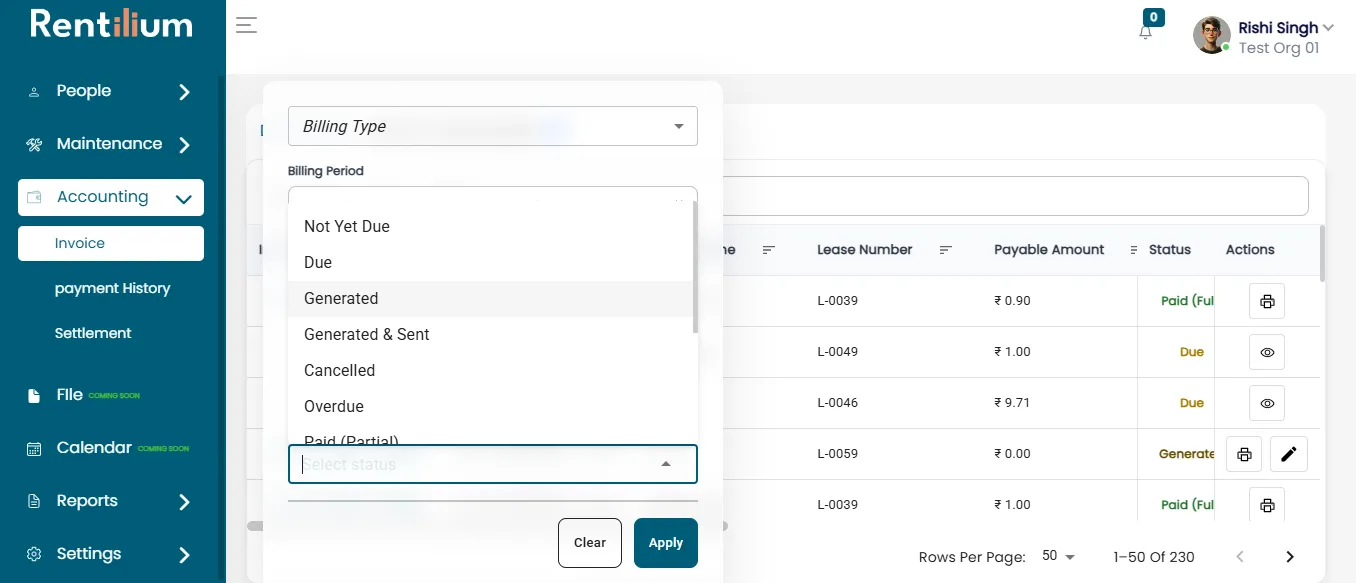Viewport: 1356px width, 583px height.
Task: Edit the L-0059 invoice with pencil icon
Action: point(1289,454)
